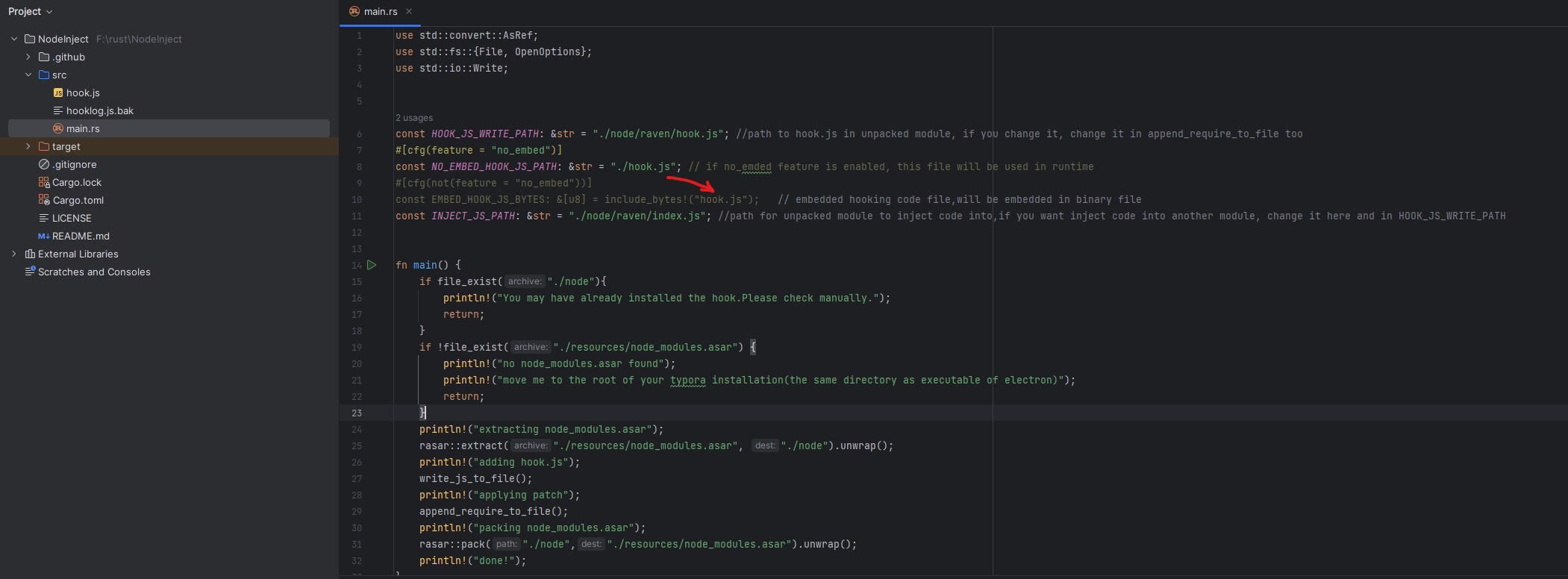The width and height of the screenshot is (1568, 579).
Task: Collapse the NodeInject root folder
Action: (x=14, y=39)
